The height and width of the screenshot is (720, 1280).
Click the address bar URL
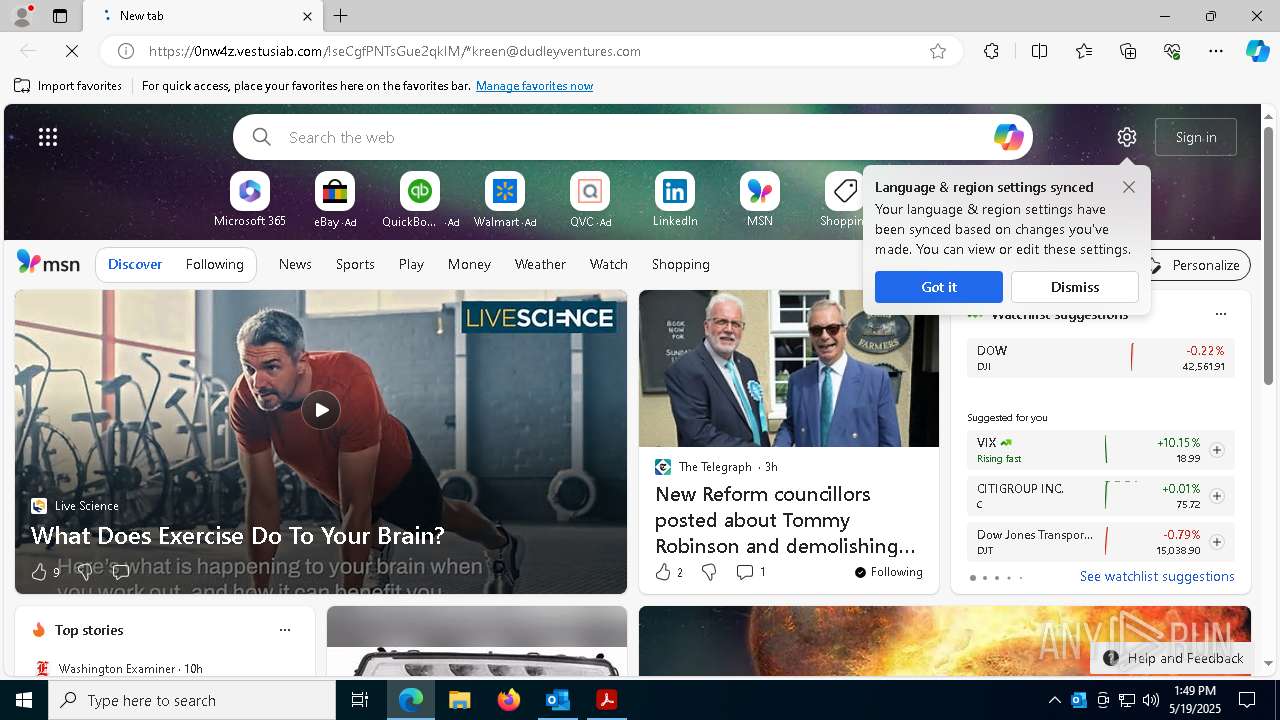(x=395, y=51)
